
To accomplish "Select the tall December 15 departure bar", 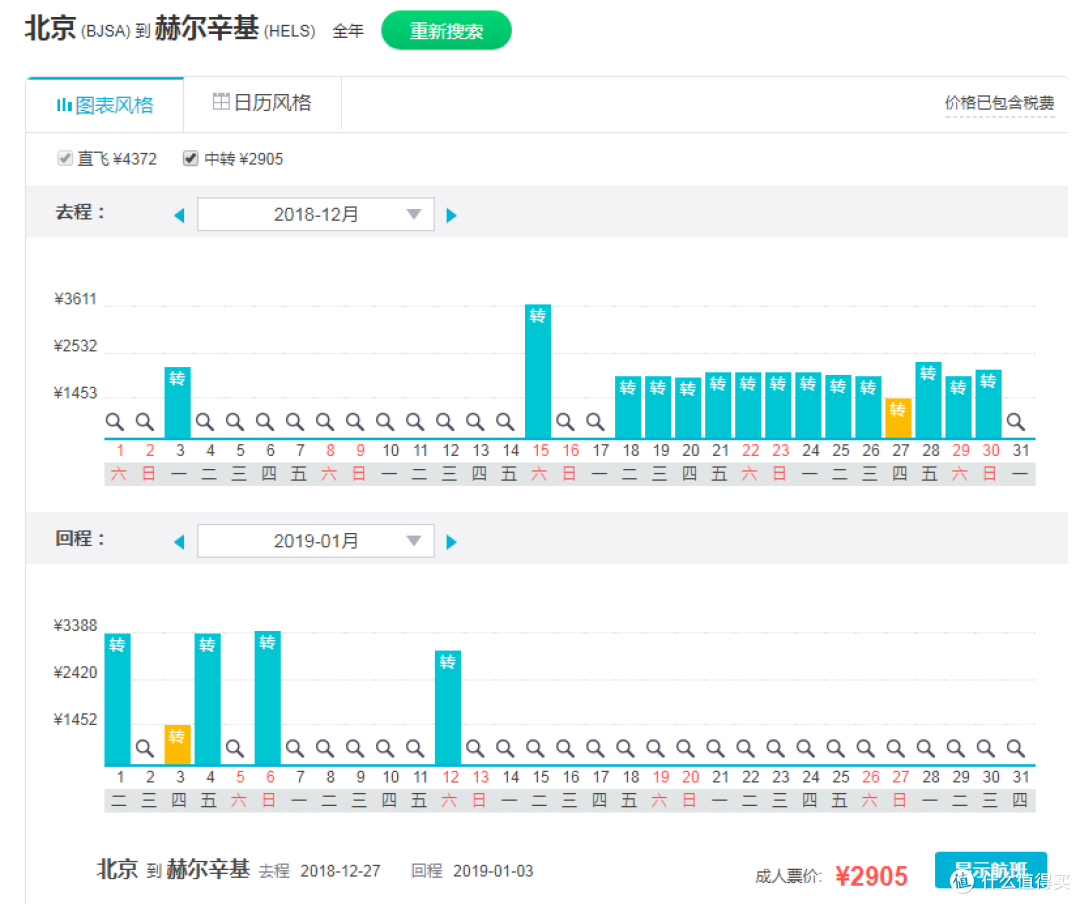I will [538, 371].
